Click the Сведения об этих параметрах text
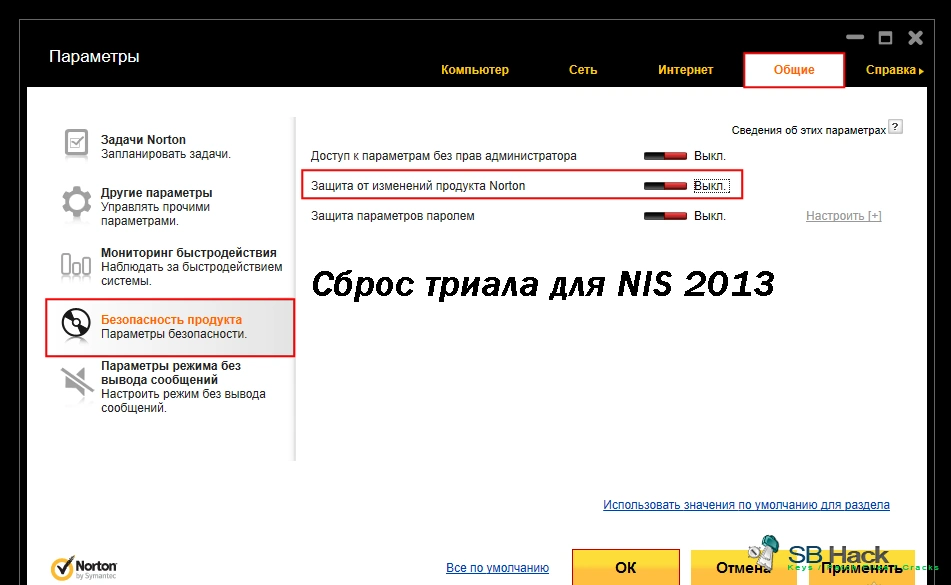This screenshot has height=585, width=951. point(808,130)
